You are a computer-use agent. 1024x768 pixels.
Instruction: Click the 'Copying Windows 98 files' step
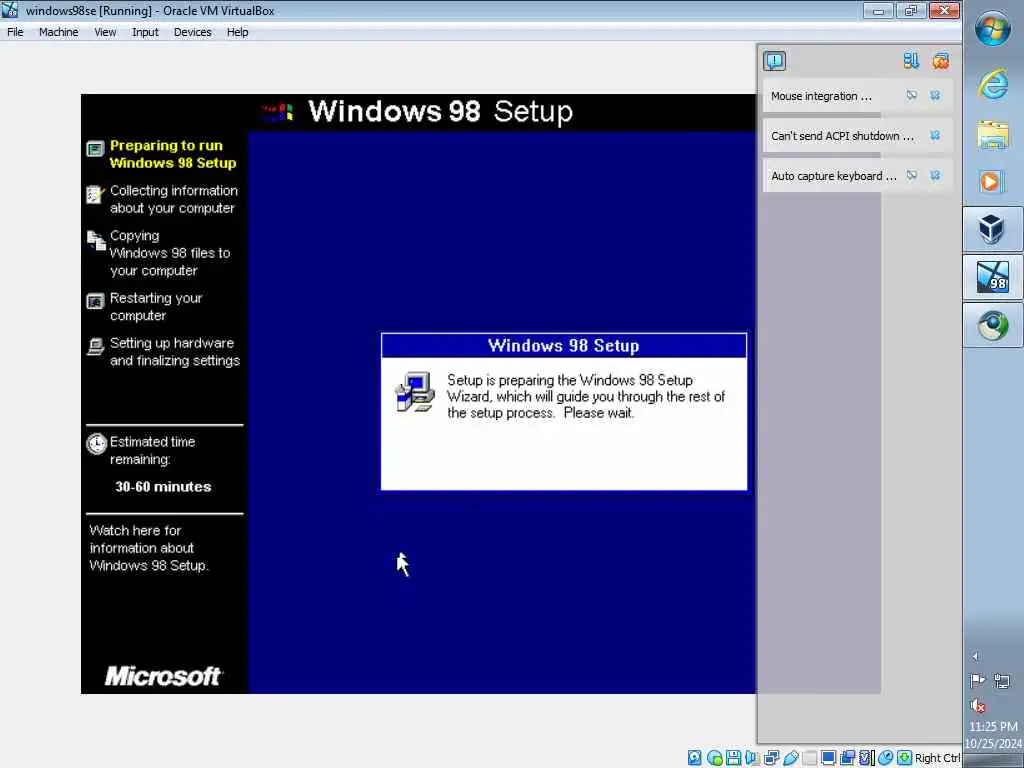point(170,253)
